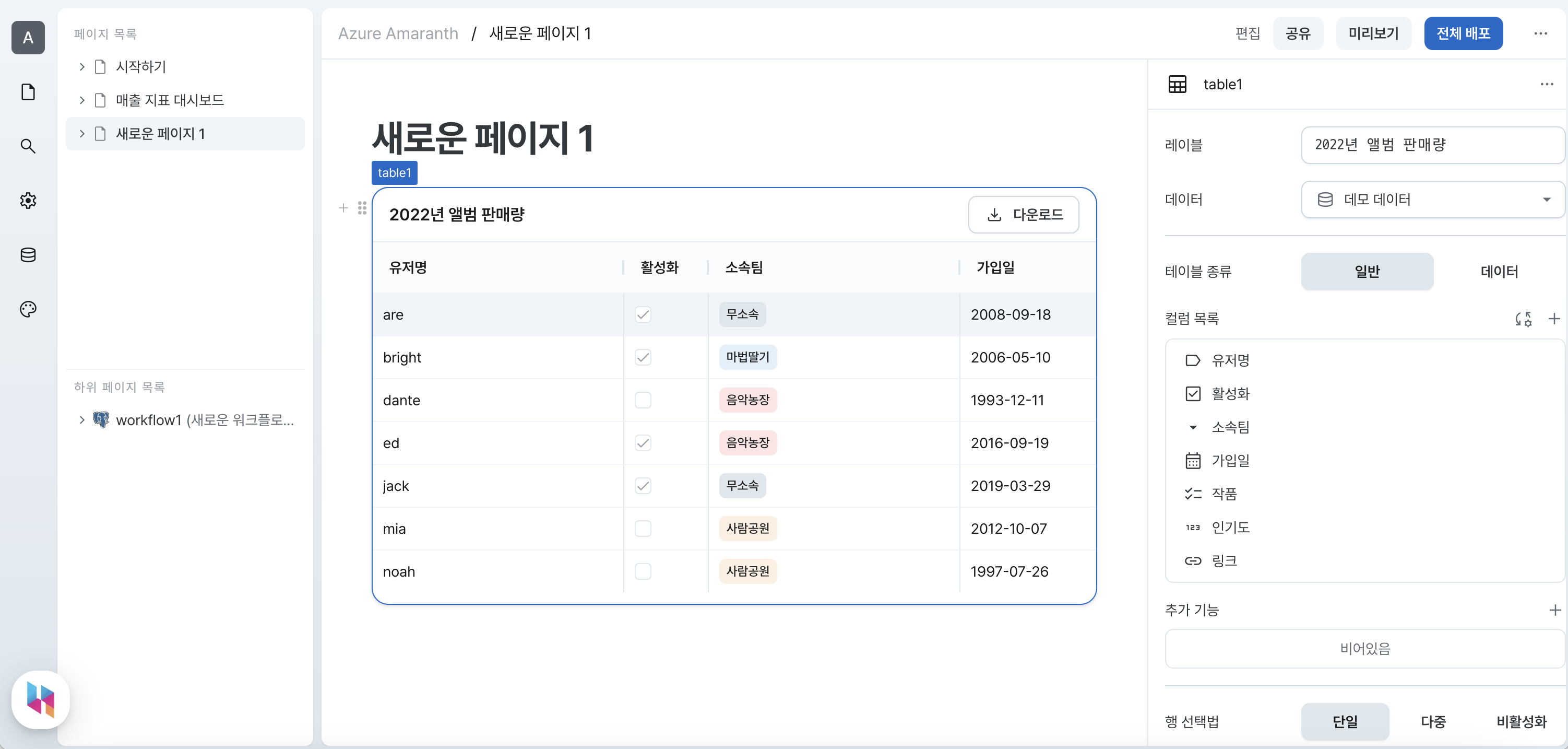Toggle 활성화 checkbox in the 'noah' row

click(x=643, y=571)
